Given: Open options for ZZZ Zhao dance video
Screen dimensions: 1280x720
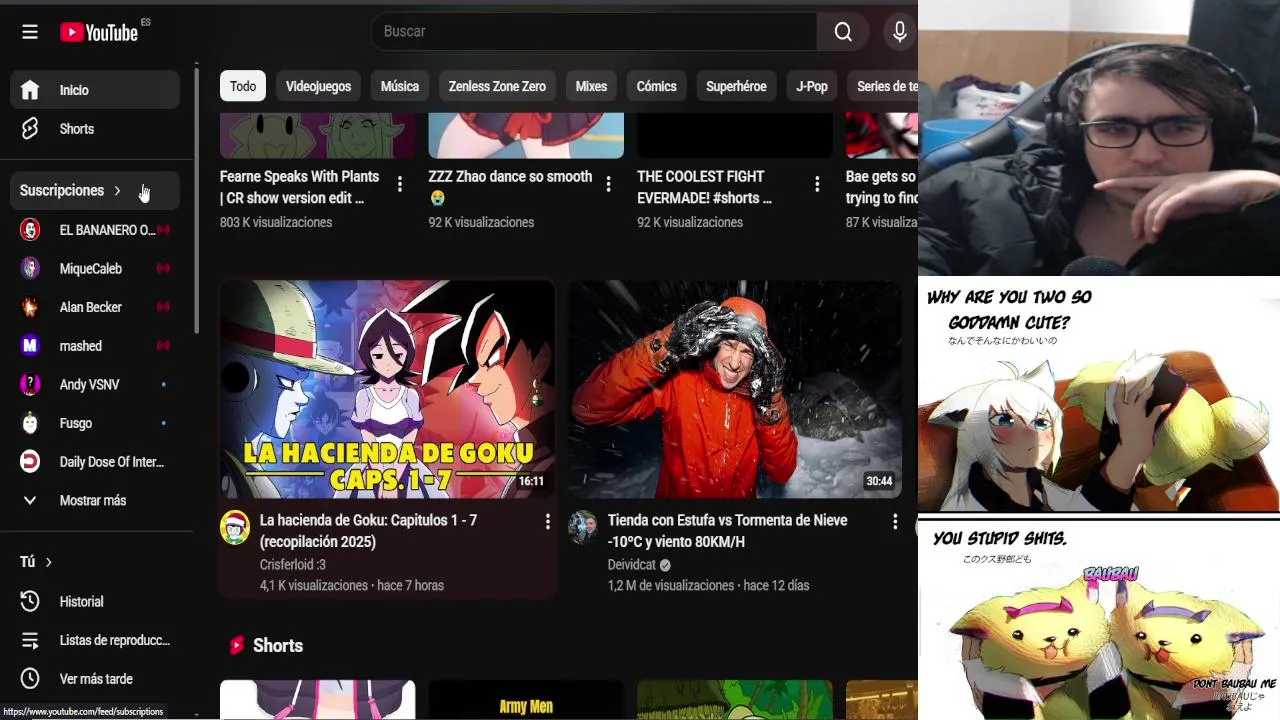Looking at the screenshot, I should point(608,184).
